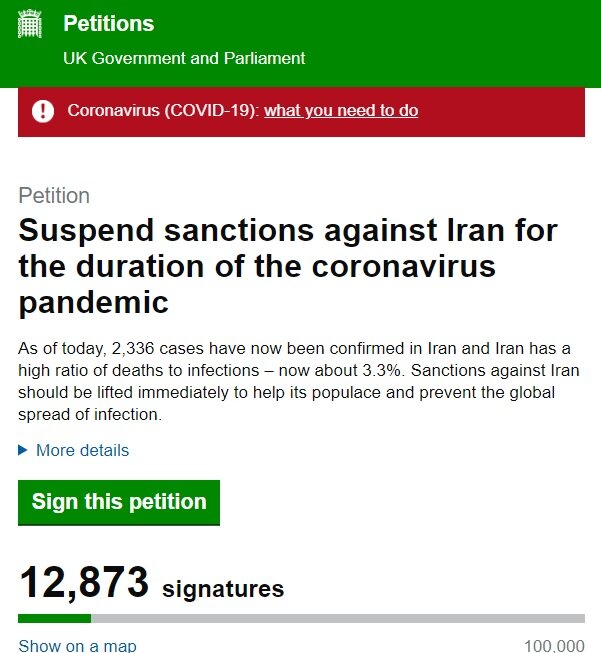Click the Sign this petition button
Screen dimensions: 601x653
point(119,502)
